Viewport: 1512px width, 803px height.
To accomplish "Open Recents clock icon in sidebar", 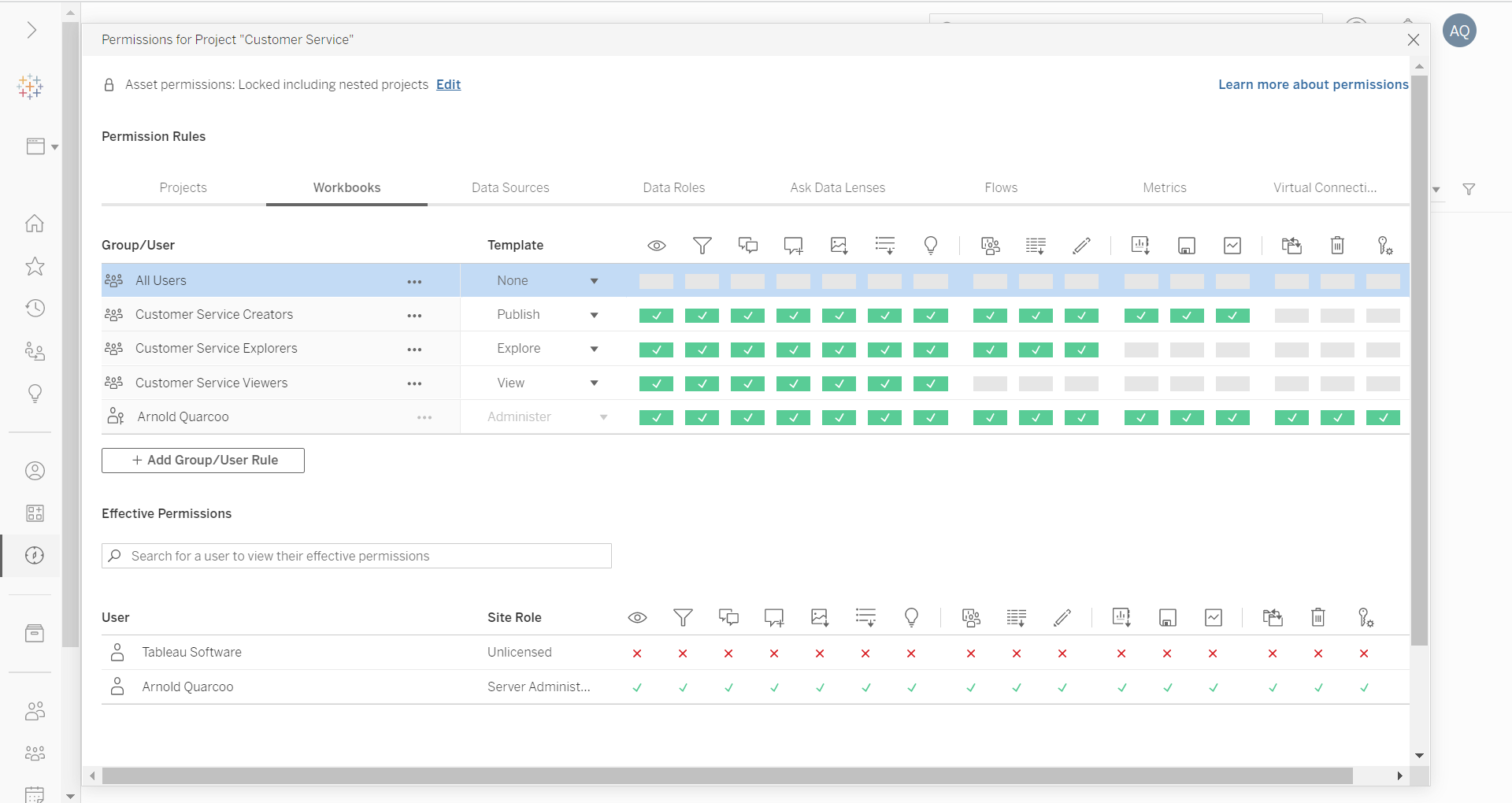I will [35, 308].
